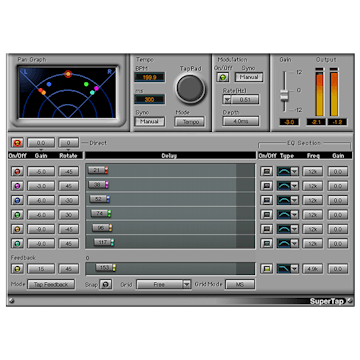The width and height of the screenshot is (360, 360).
Task: Click the round TapPad button
Action: (190, 89)
